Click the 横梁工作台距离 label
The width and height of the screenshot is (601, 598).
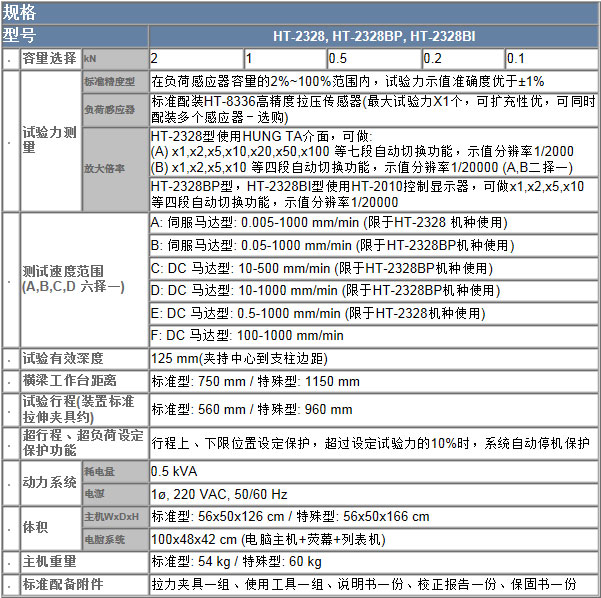click(x=69, y=381)
